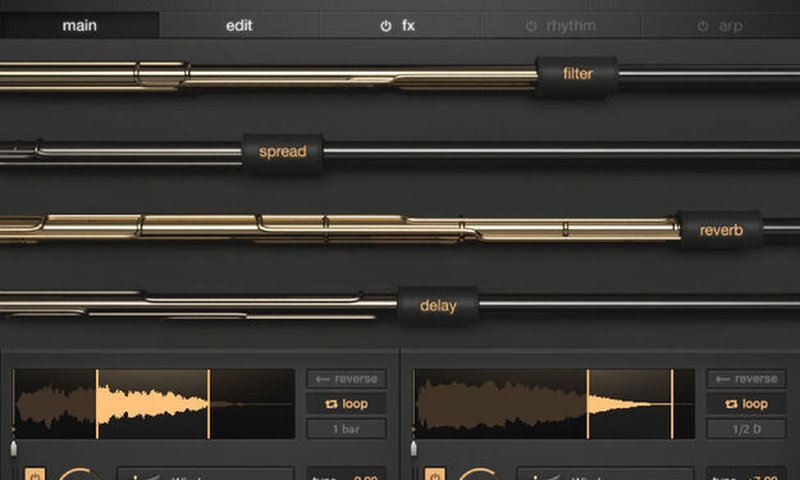Open the 1/2 D loop length dropdown
The width and height of the screenshot is (800, 480).
coord(746,429)
